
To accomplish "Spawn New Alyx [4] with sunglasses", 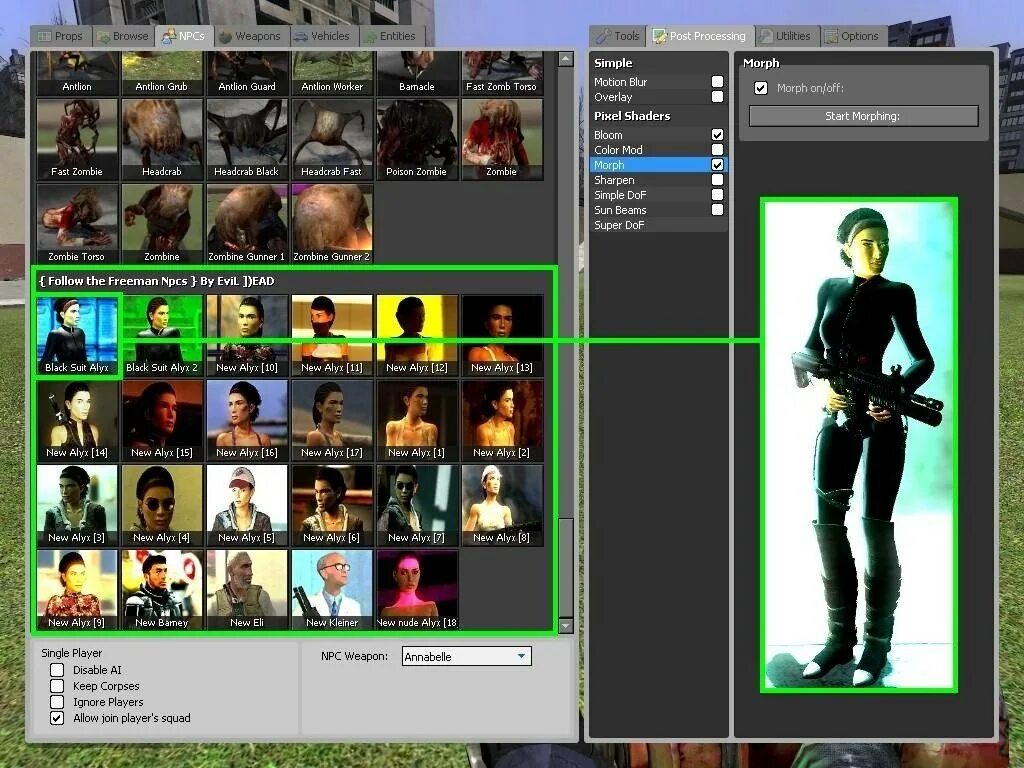I will point(162,505).
